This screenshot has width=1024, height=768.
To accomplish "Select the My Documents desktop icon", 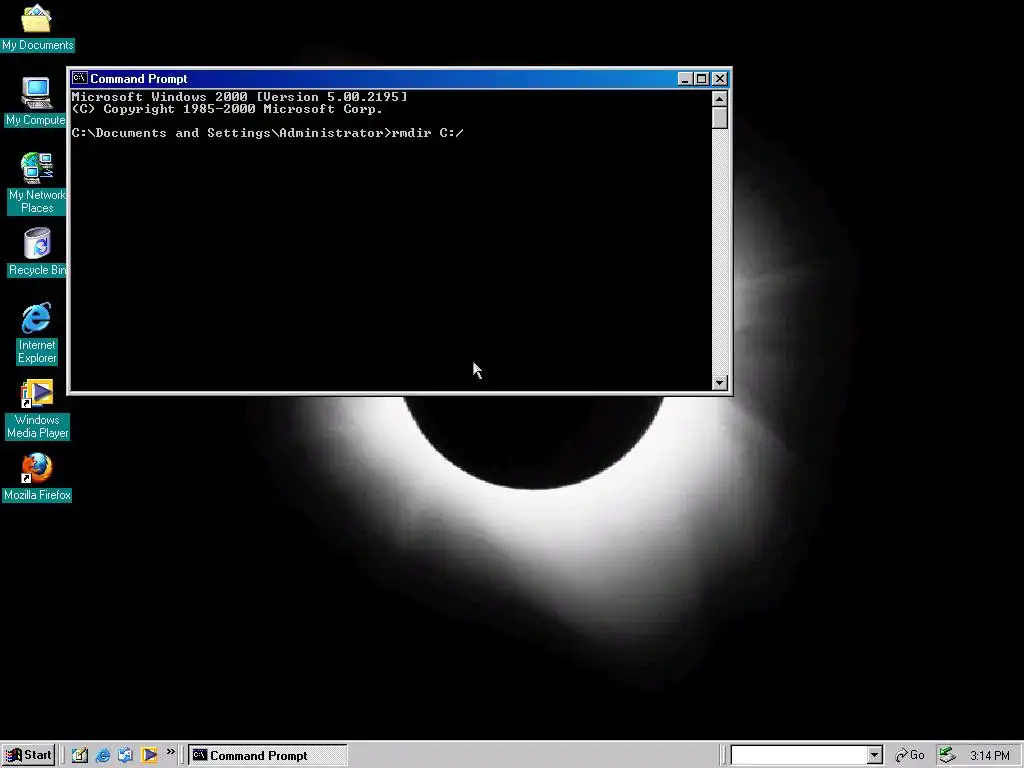I will click(x=37, y=27).
